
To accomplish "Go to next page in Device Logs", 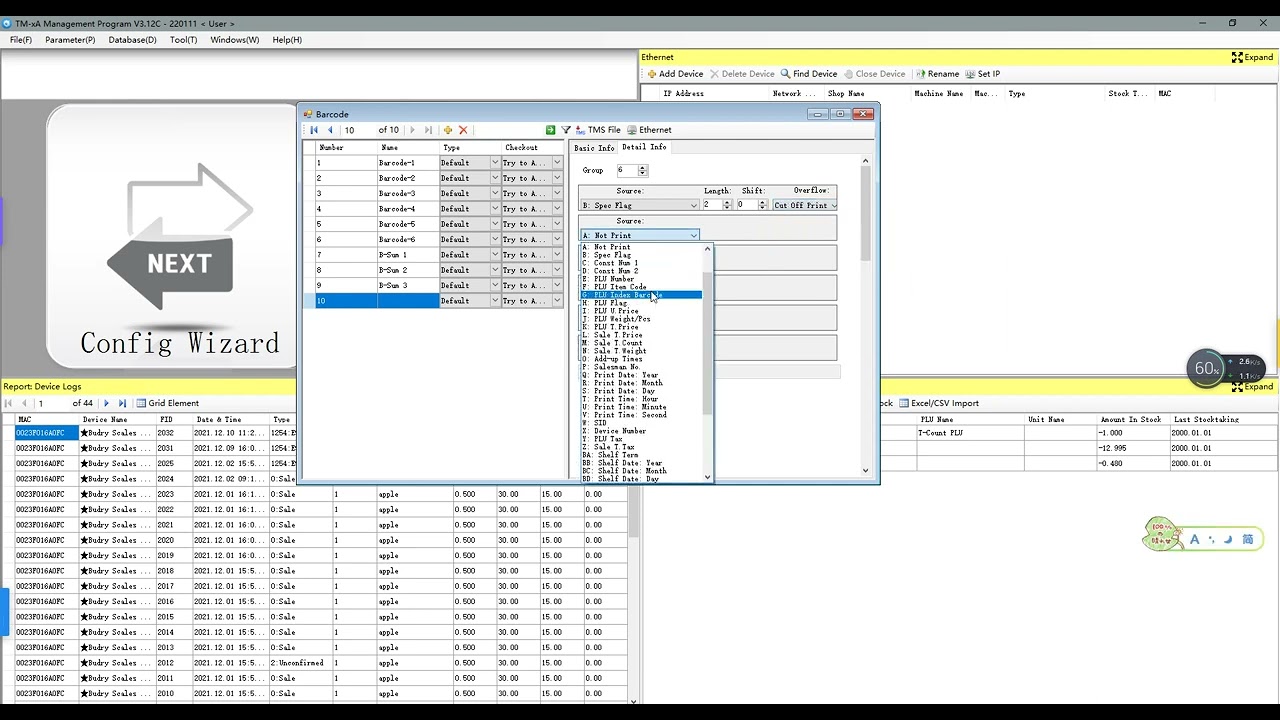I will point(106,403).
